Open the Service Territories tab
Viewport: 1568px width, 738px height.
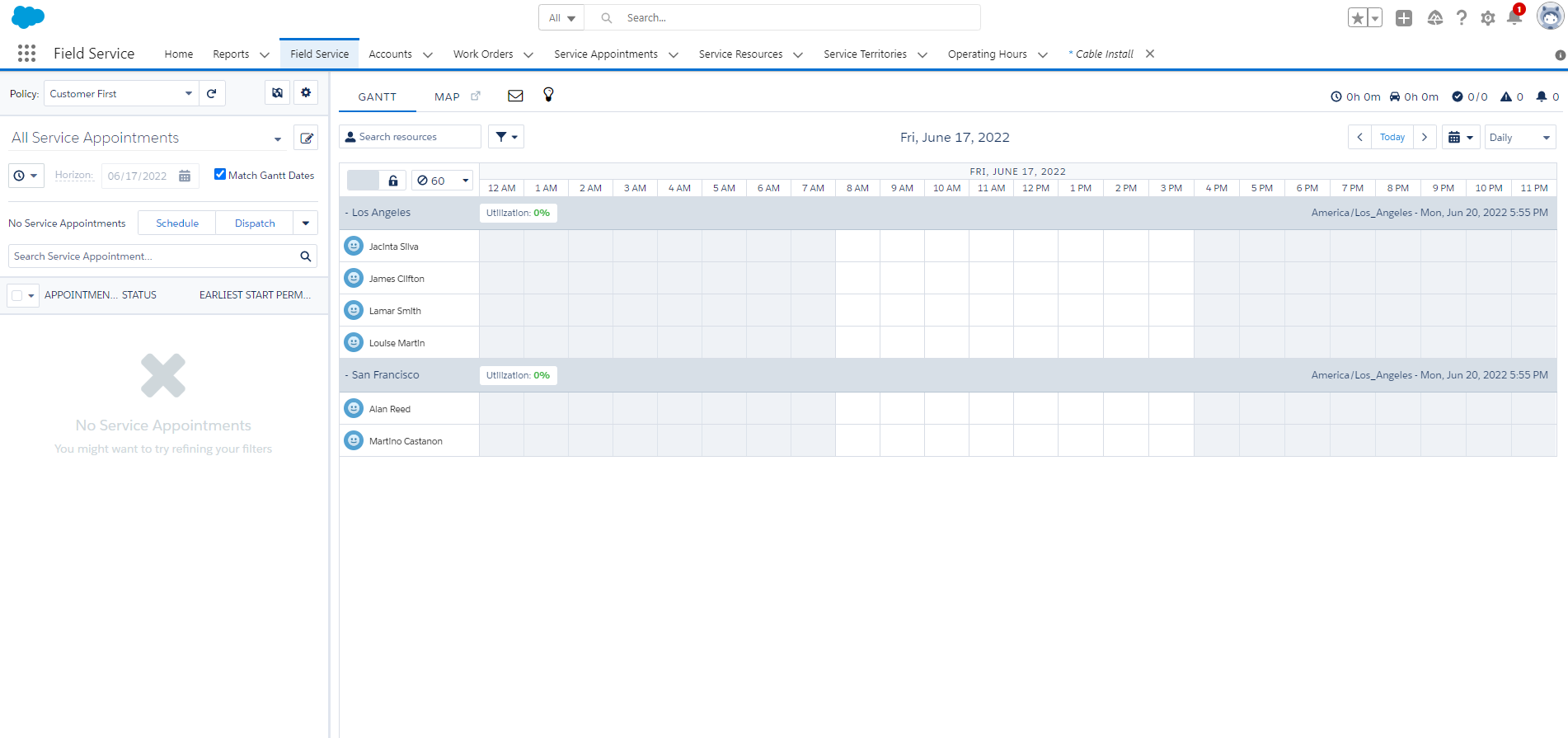pos(865,54)
